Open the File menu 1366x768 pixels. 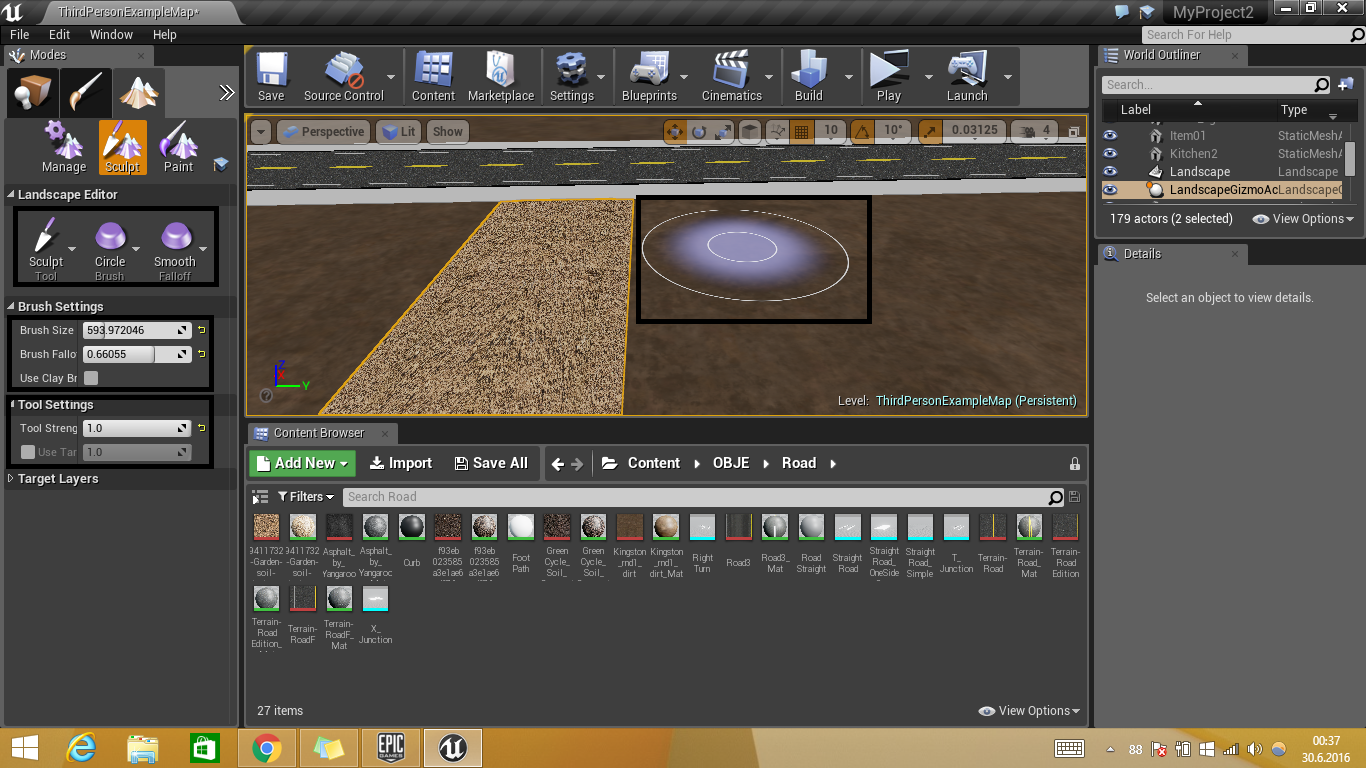coord(20,34)
